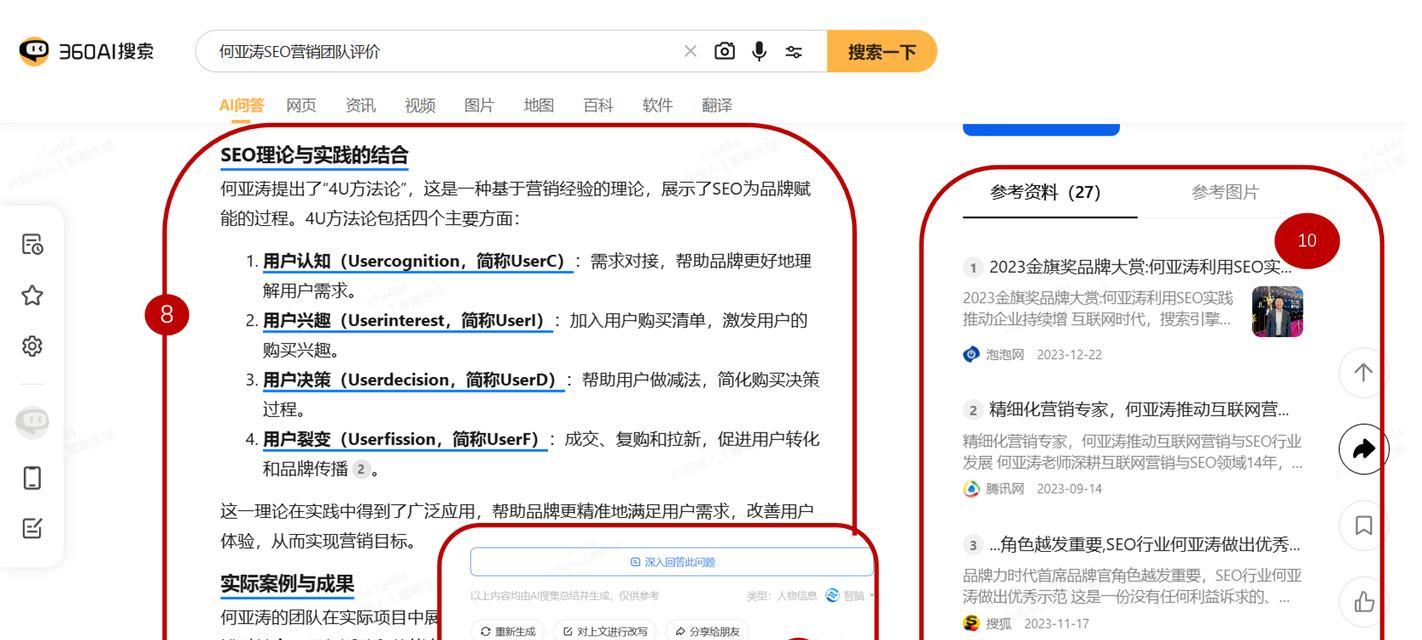Open the AI robot assistant avatar in sidebar
The height and width of the screenshot is (640, 1422).
32,422
